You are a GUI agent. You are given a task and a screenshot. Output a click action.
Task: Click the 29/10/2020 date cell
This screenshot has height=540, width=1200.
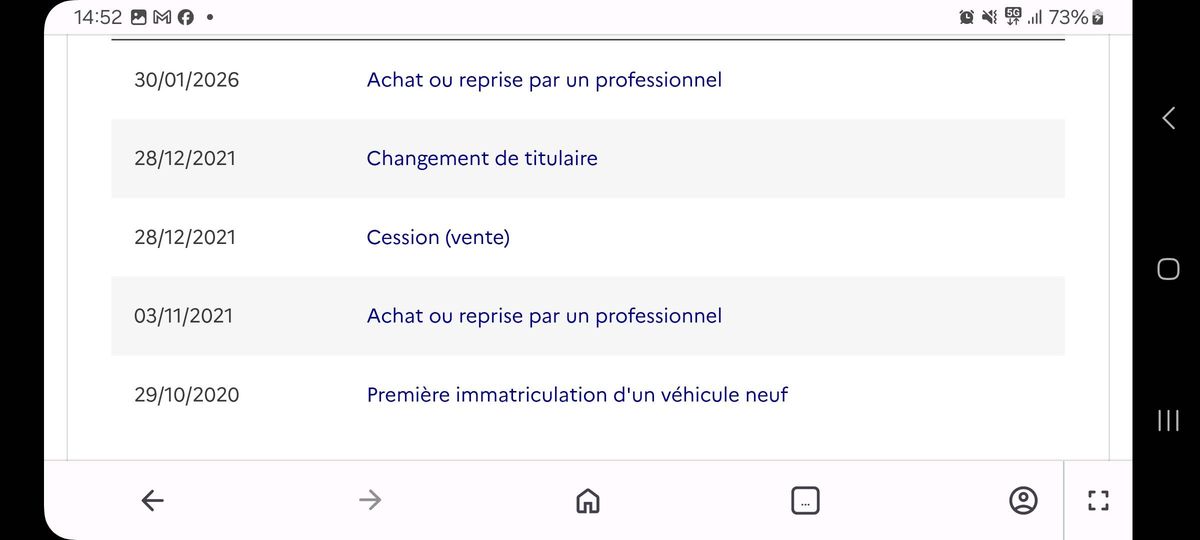click(187, 395)
